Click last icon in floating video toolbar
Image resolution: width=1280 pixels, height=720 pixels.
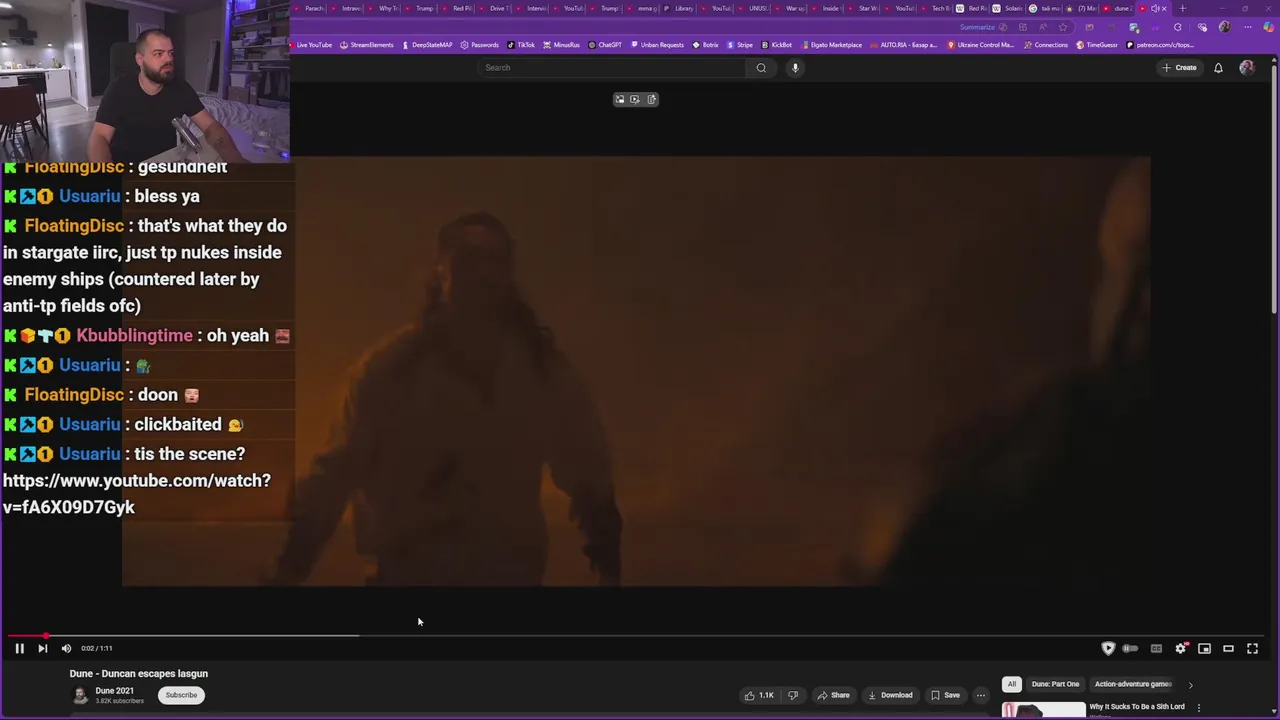[652, 99]
